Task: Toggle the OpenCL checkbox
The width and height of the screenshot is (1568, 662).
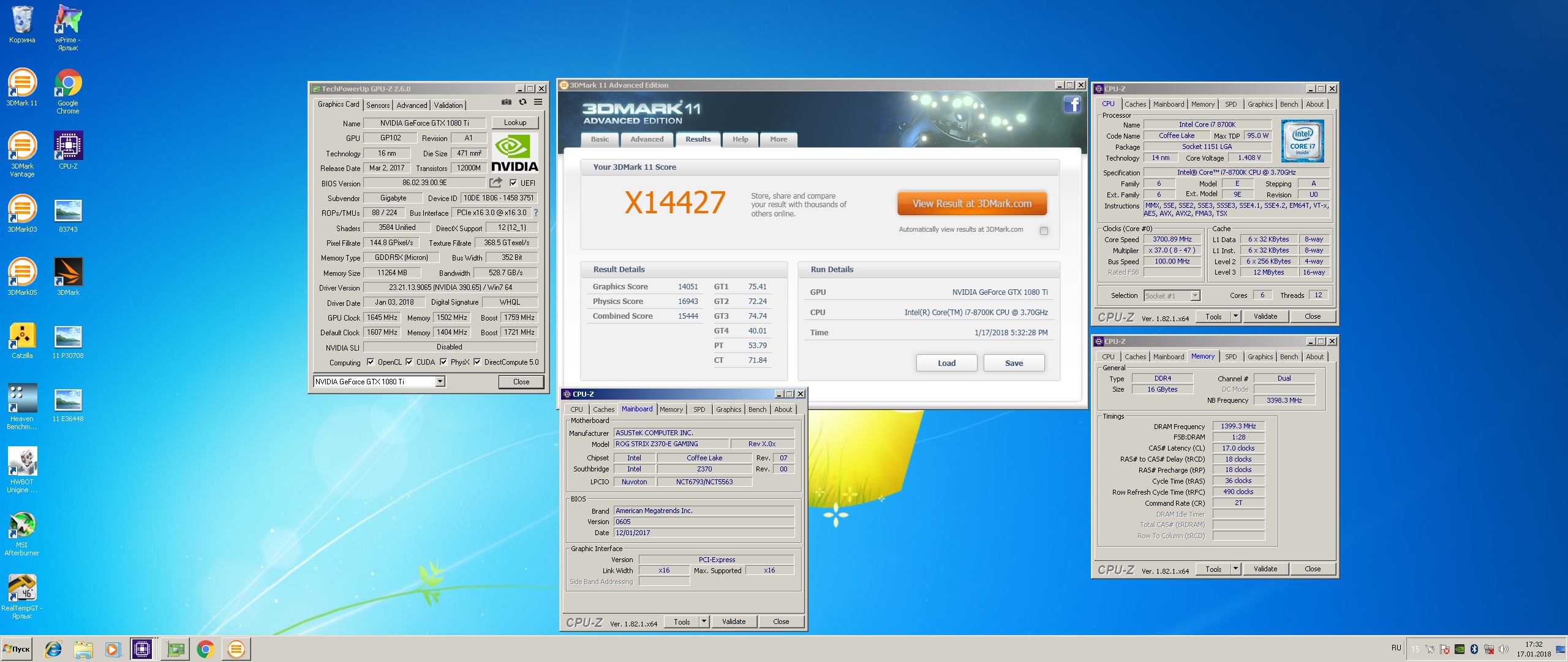Action: (x=370, y=362)
